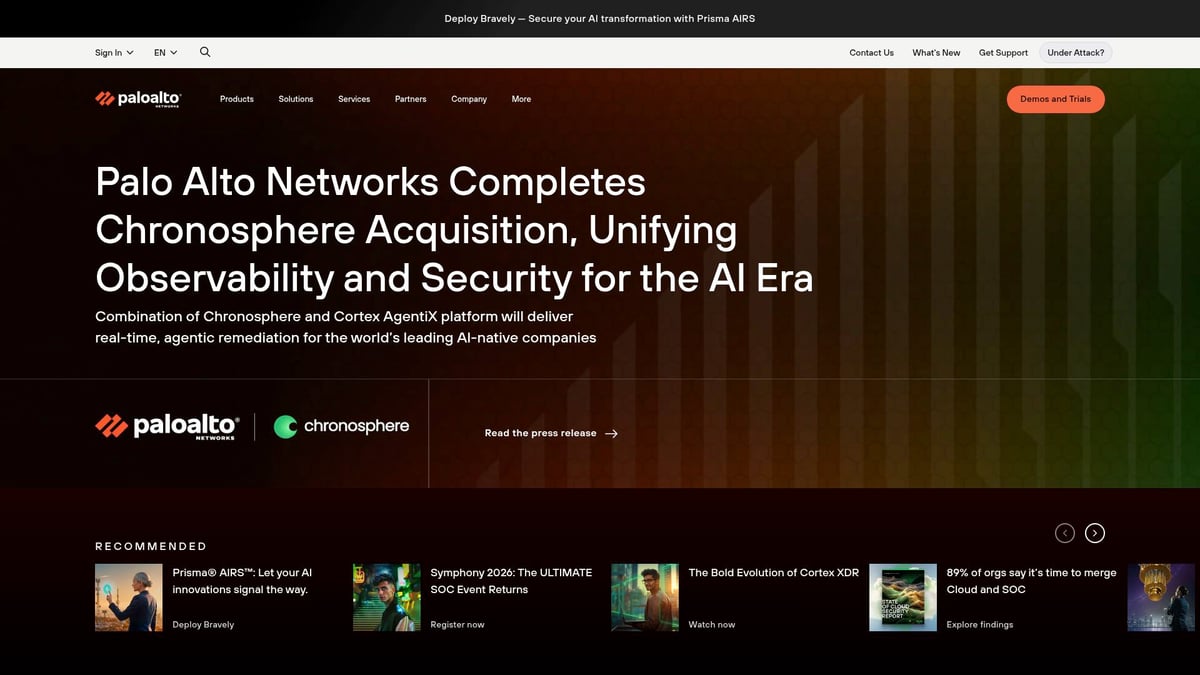Select the Under Attack? pill

click(x=1075, y=52)
